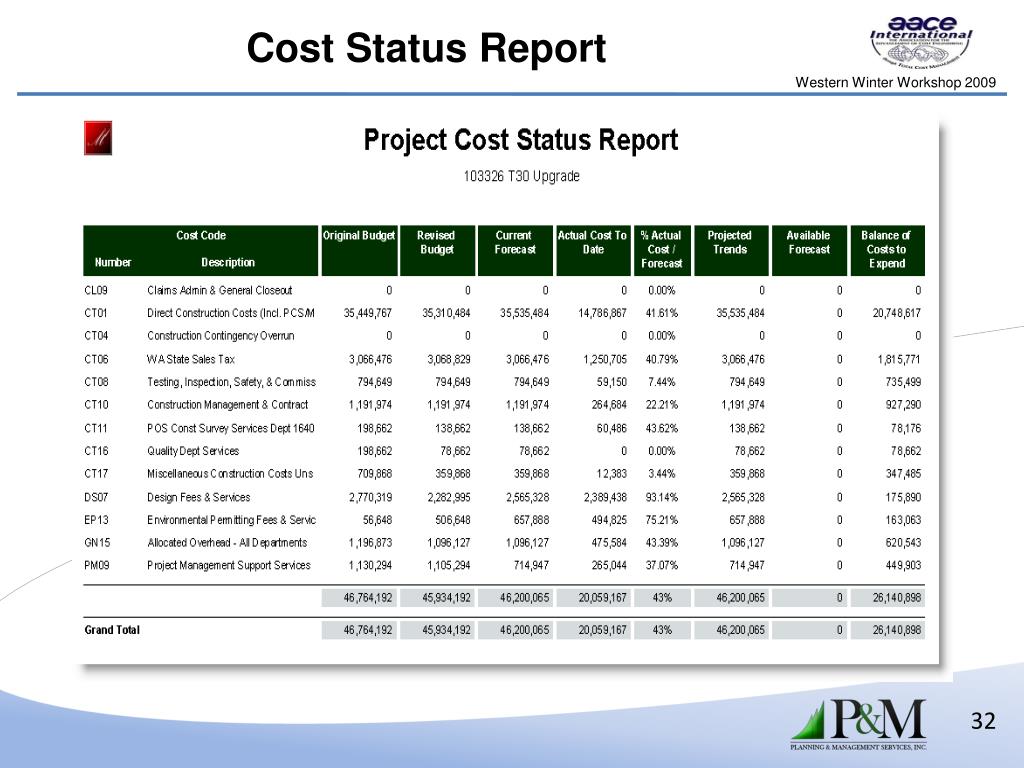Click original budget value 709,868
Viewport: 1024px width, 768px height.
(374, 473)
